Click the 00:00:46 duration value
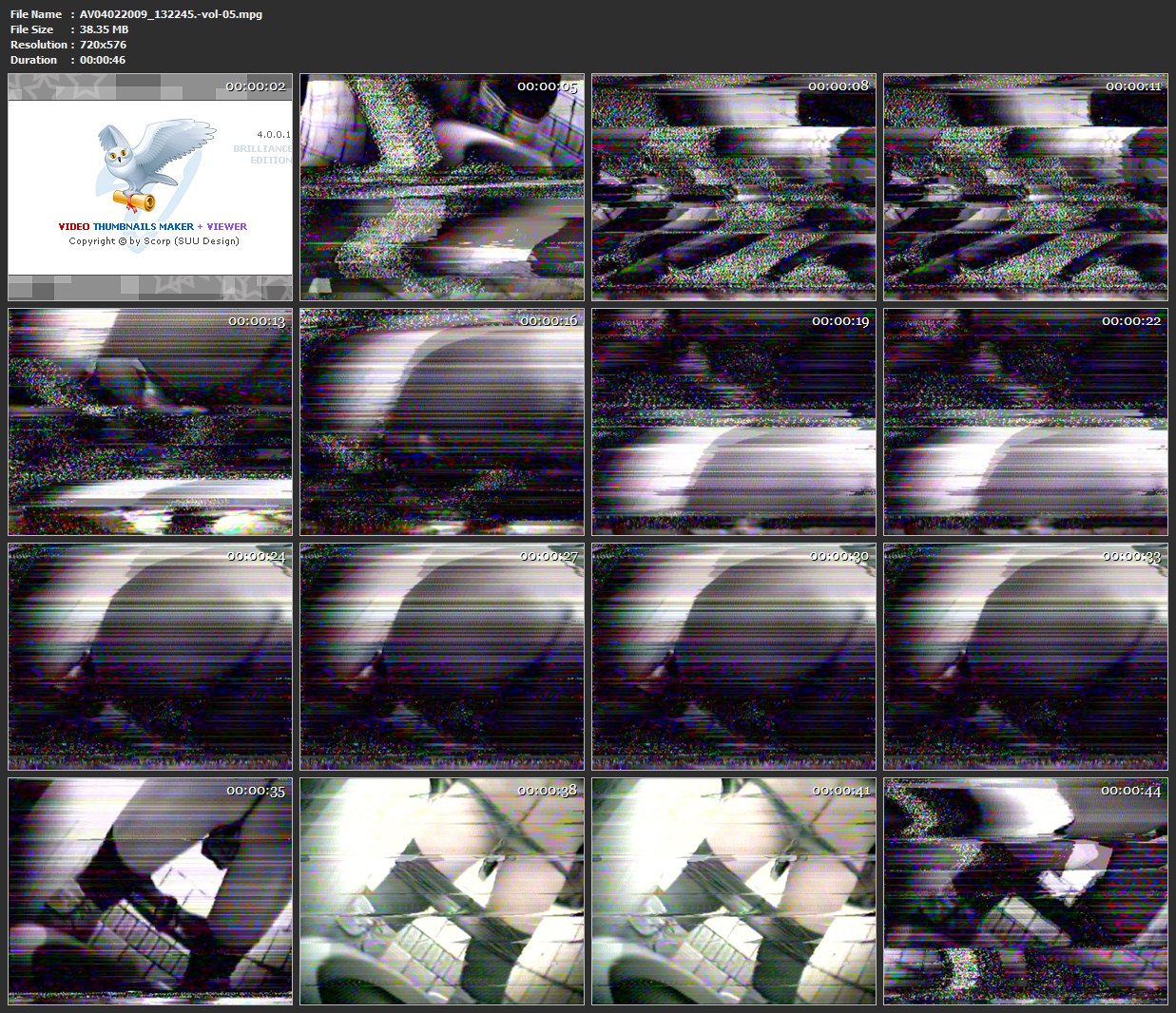1176x1013 pixels. coord(103,60)
